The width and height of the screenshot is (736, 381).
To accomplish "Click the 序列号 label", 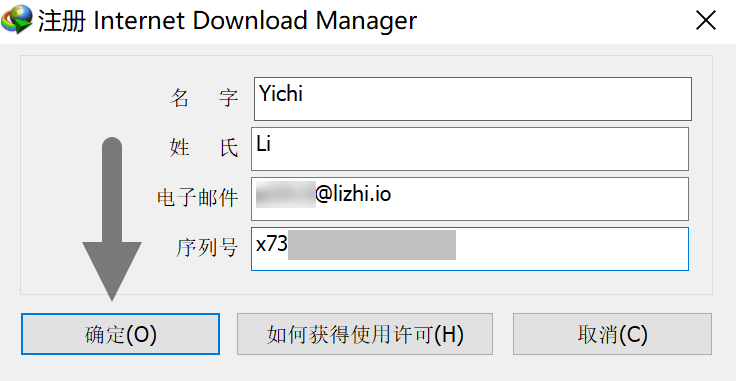I will pos(207,248).
